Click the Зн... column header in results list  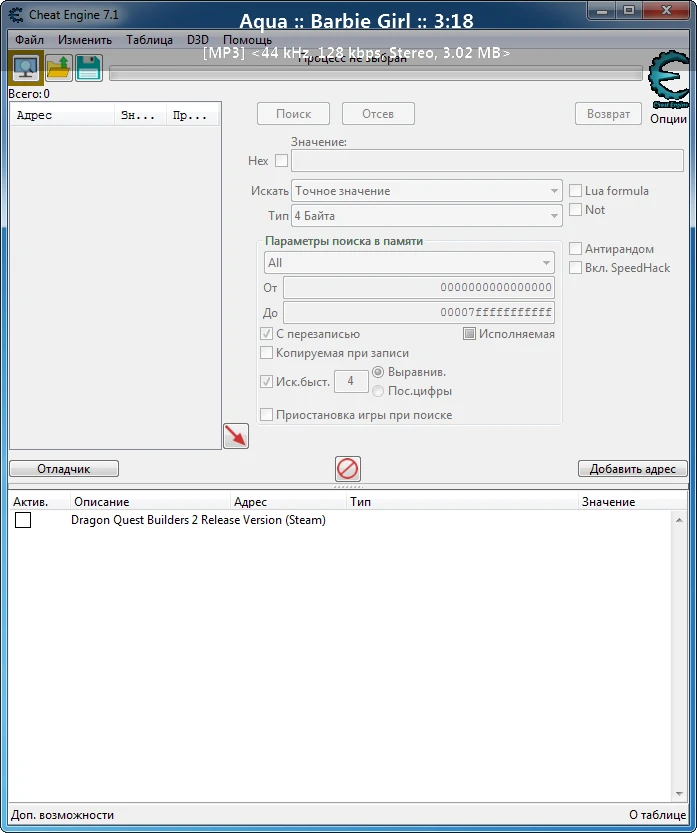point(141,115)
